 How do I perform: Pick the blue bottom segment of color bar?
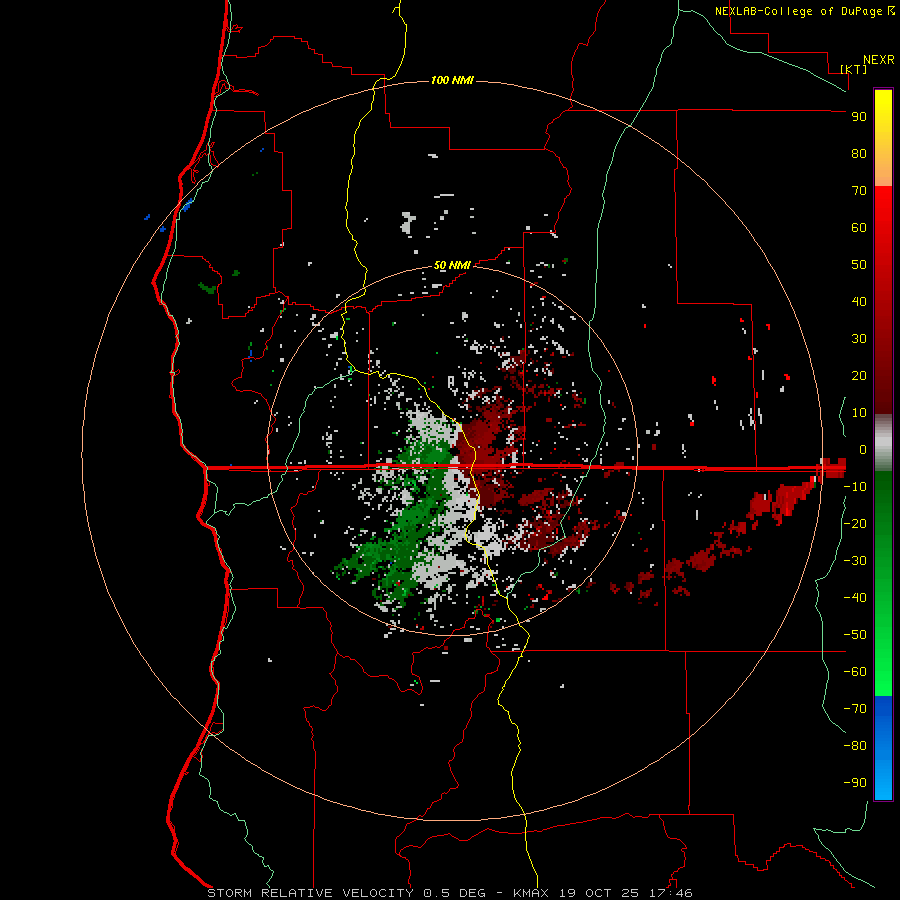[883, 748]
